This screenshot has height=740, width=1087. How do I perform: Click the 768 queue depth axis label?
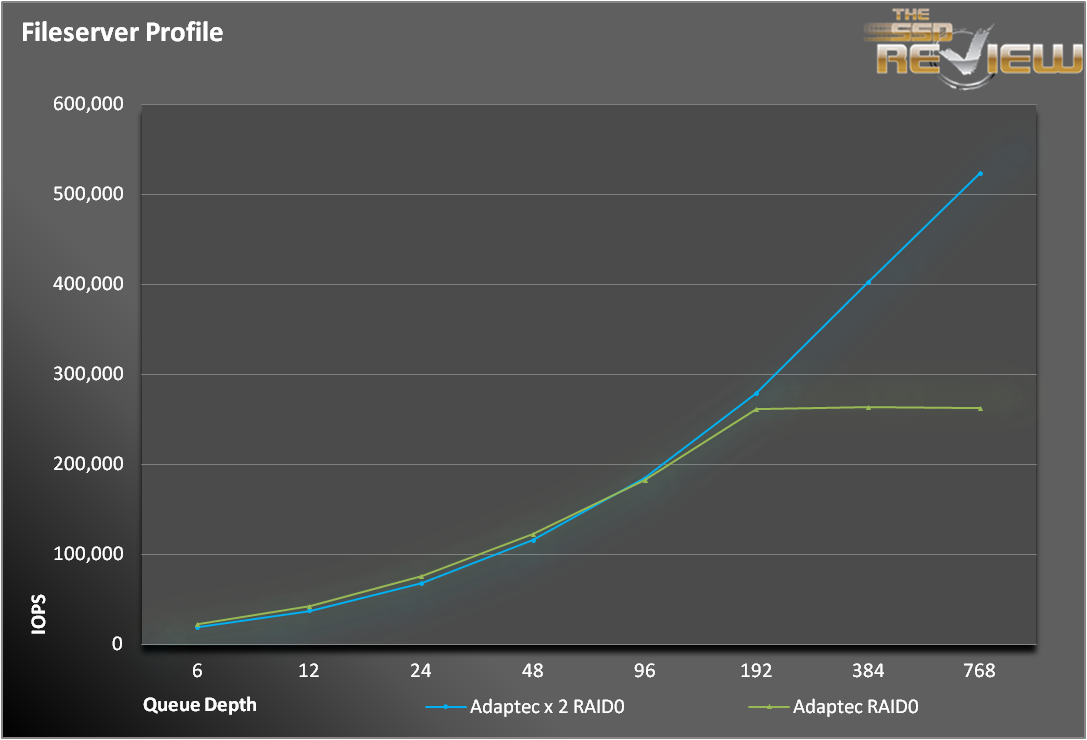tap(980, 671)
